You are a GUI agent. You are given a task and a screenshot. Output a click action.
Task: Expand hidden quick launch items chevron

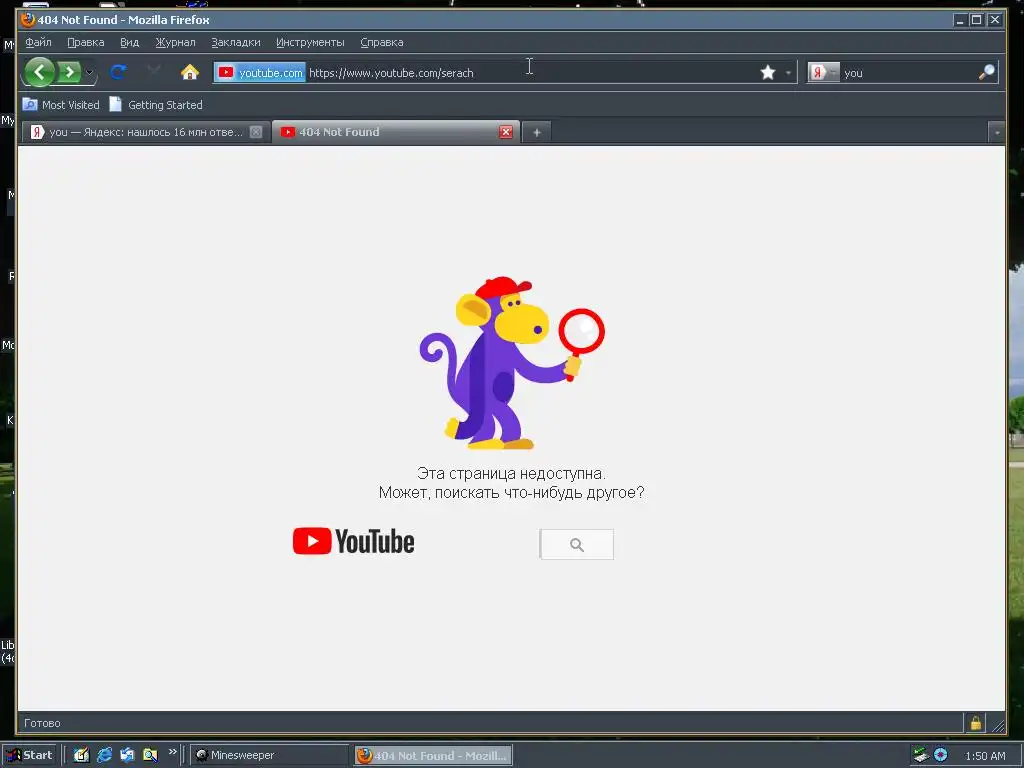(x=172, y=752)
